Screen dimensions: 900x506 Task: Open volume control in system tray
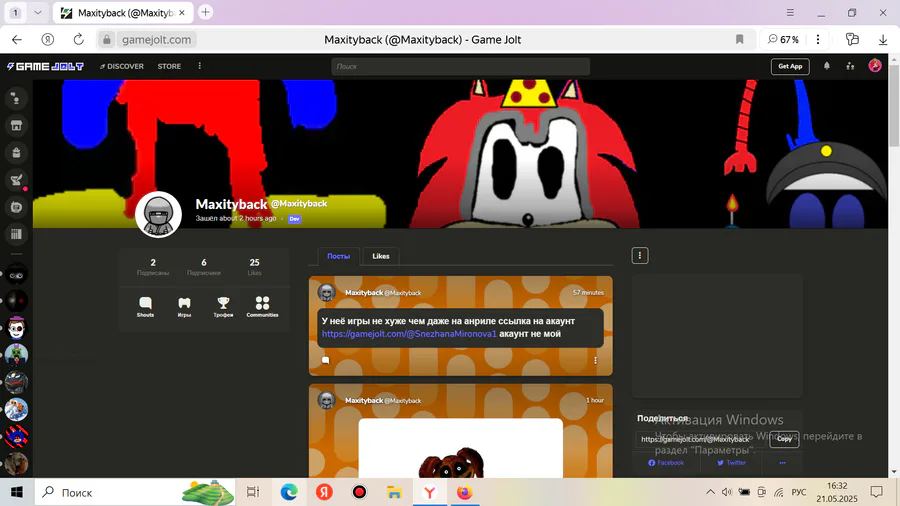pos(727,492)
